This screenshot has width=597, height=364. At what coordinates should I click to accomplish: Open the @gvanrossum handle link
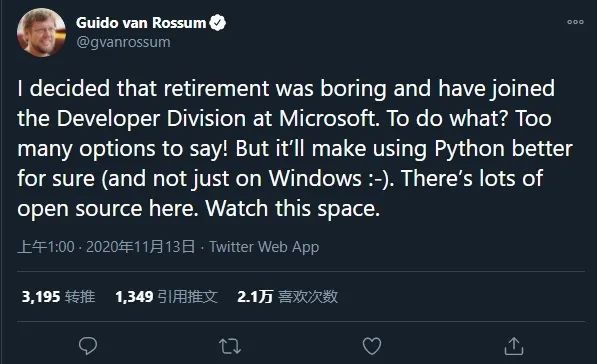123,42
